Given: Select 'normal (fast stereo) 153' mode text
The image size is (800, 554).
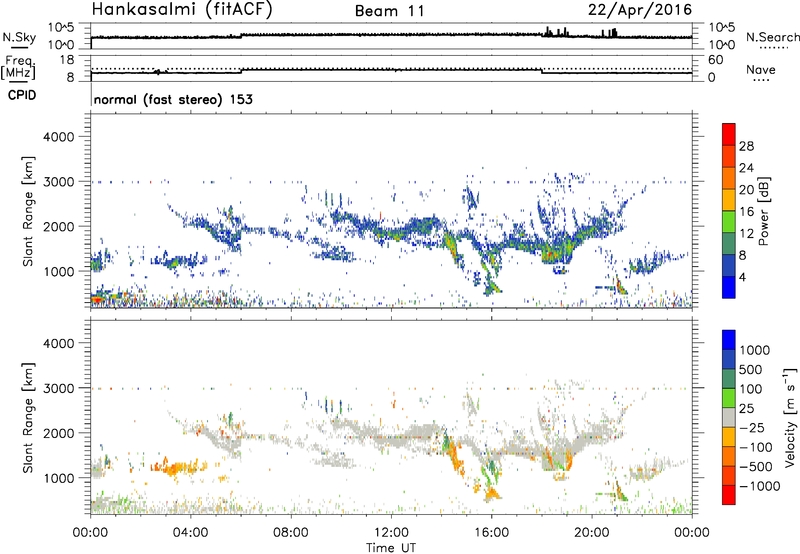Looking at the screenshot, I should click(x=173, y=99).
